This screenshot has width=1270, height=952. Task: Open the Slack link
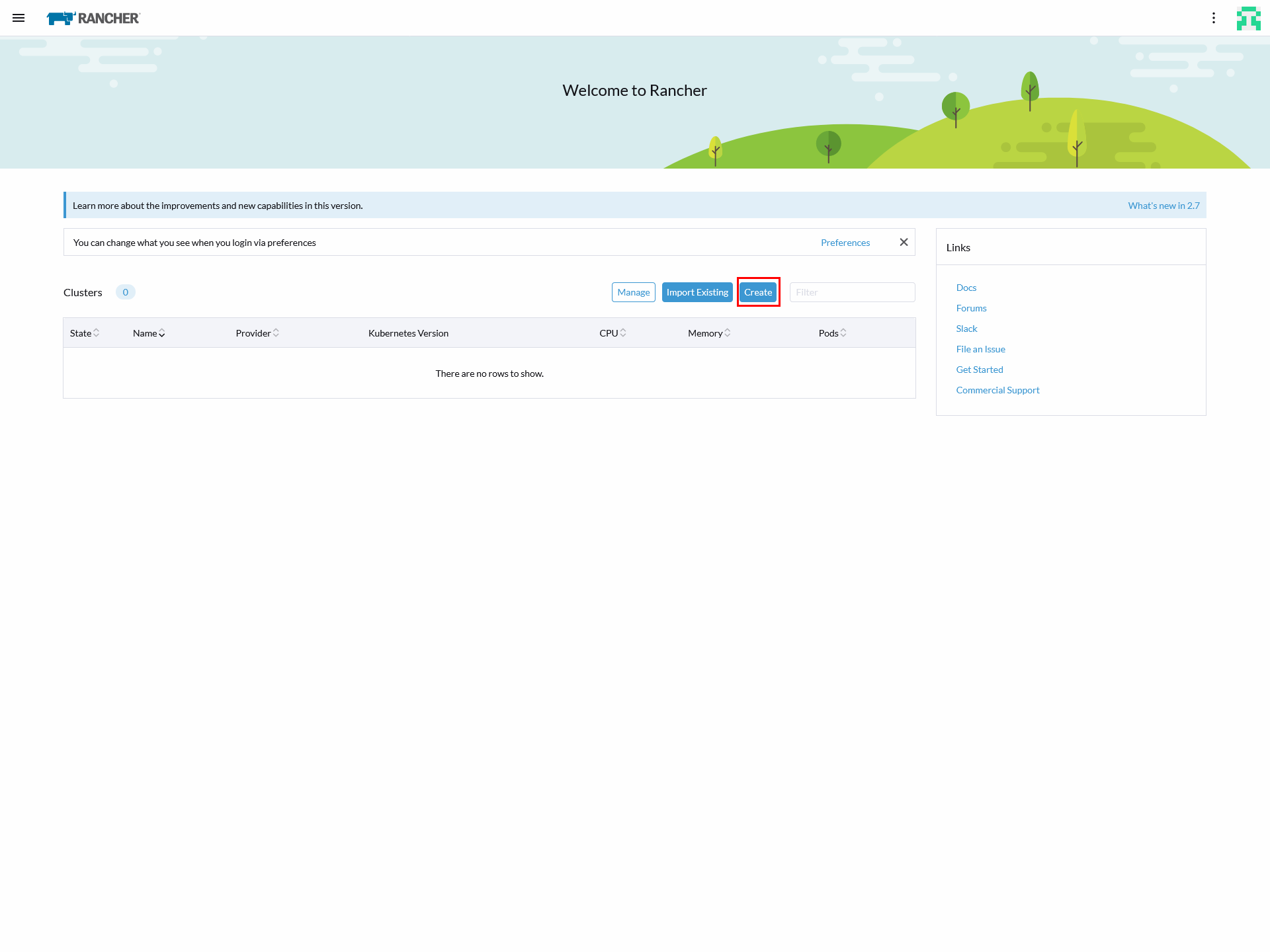pos(966,328)
